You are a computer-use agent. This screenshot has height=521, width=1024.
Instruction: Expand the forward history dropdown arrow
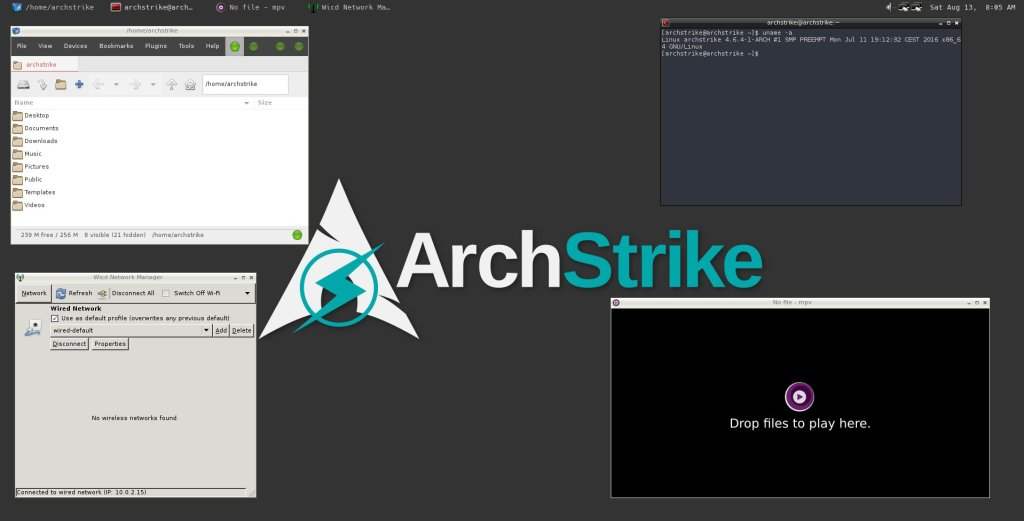(153, 84)
